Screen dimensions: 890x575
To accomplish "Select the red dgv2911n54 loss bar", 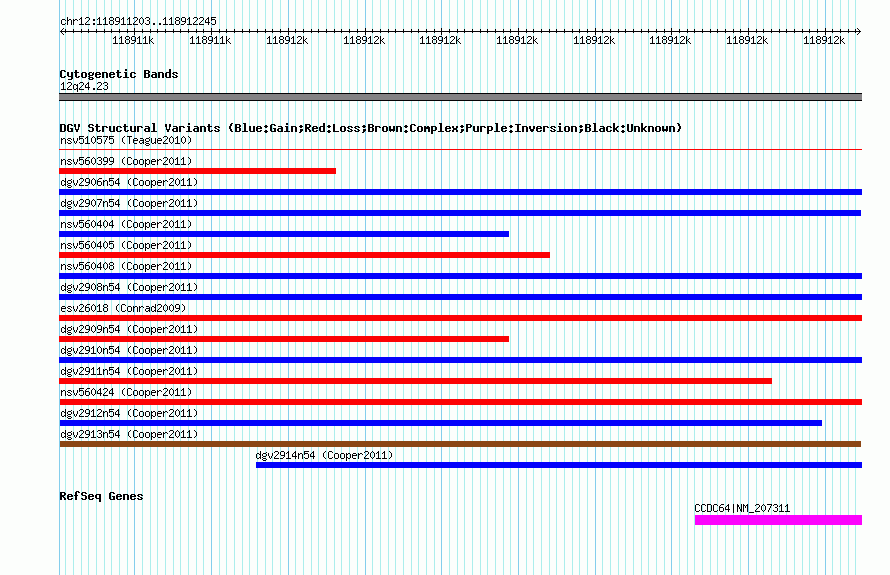I will click(415, 381).
